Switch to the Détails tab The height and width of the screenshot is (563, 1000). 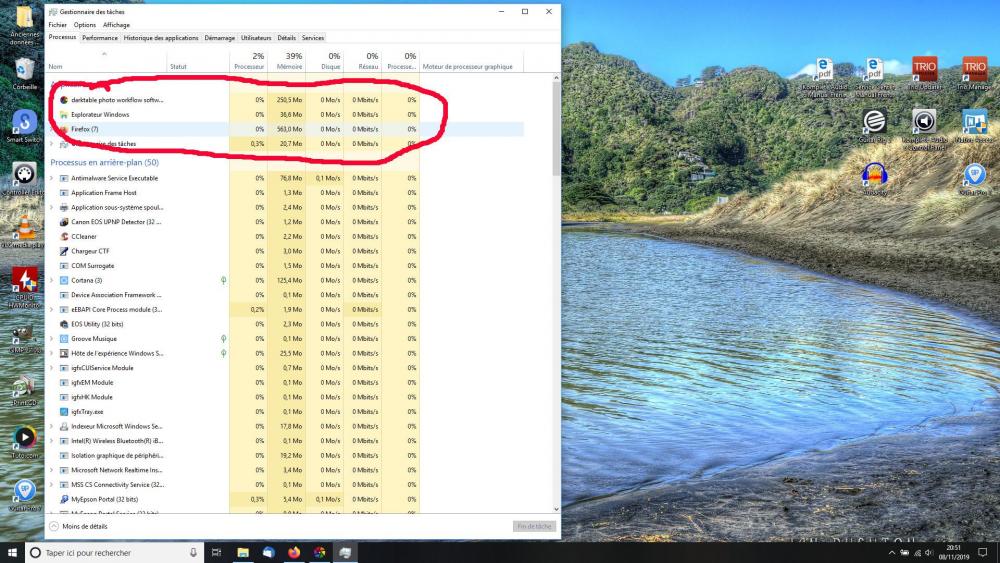(286, 38)
